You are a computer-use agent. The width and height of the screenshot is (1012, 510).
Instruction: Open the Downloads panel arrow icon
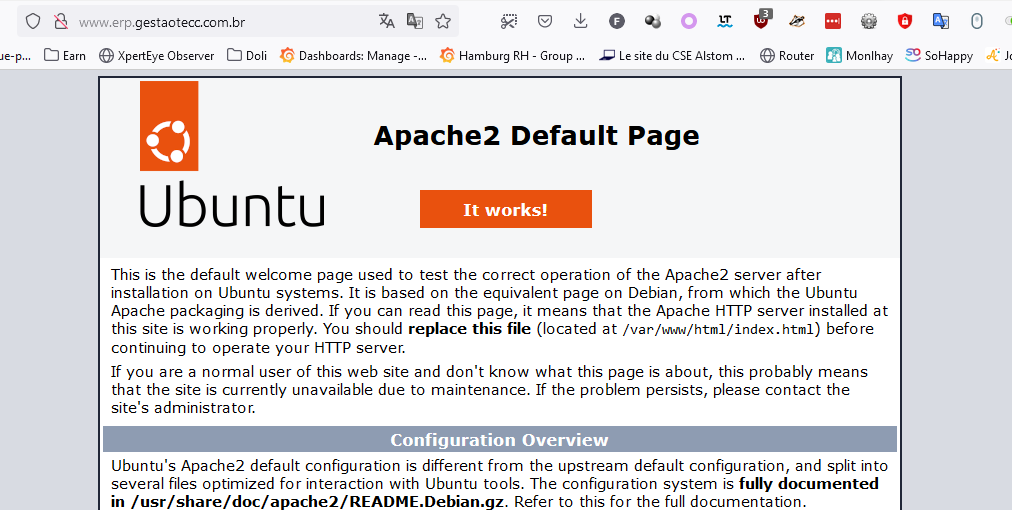coord(580,21)
